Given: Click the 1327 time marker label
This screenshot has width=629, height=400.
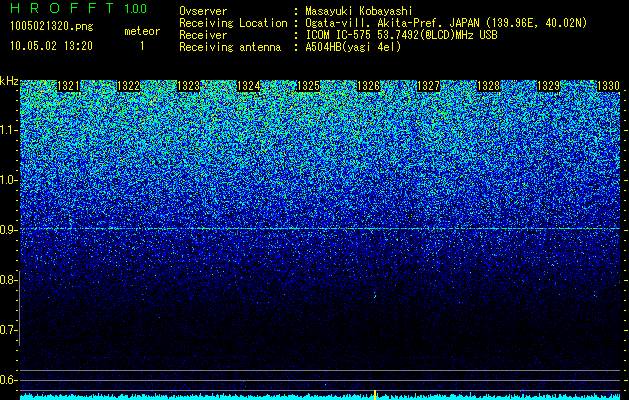Looking at the screenshot, I should (428, 86).
